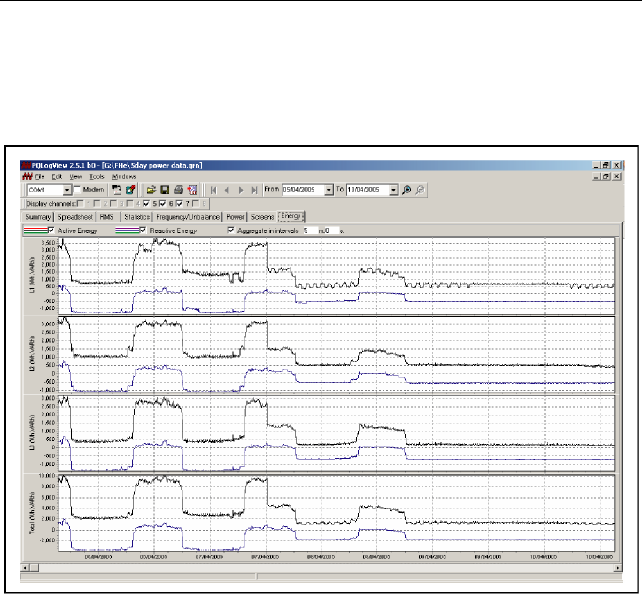Toggle Aggregate in intervals checkbox
This screenshot has height=594, width=642.
[232, 229]
